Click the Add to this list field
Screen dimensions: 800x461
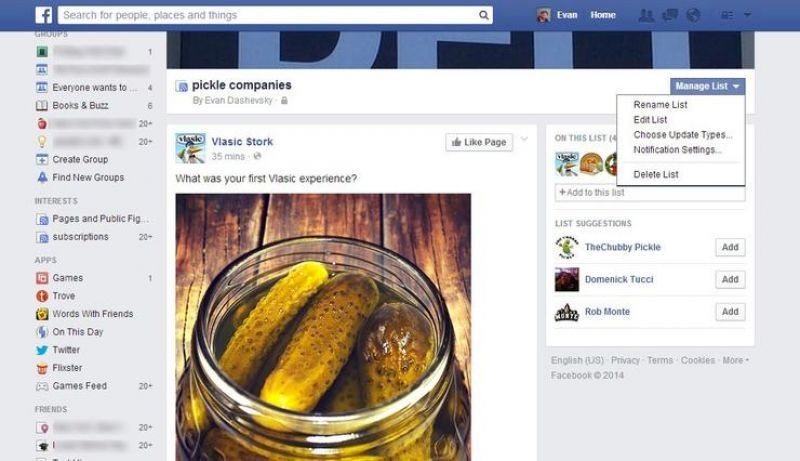point(649,193)
